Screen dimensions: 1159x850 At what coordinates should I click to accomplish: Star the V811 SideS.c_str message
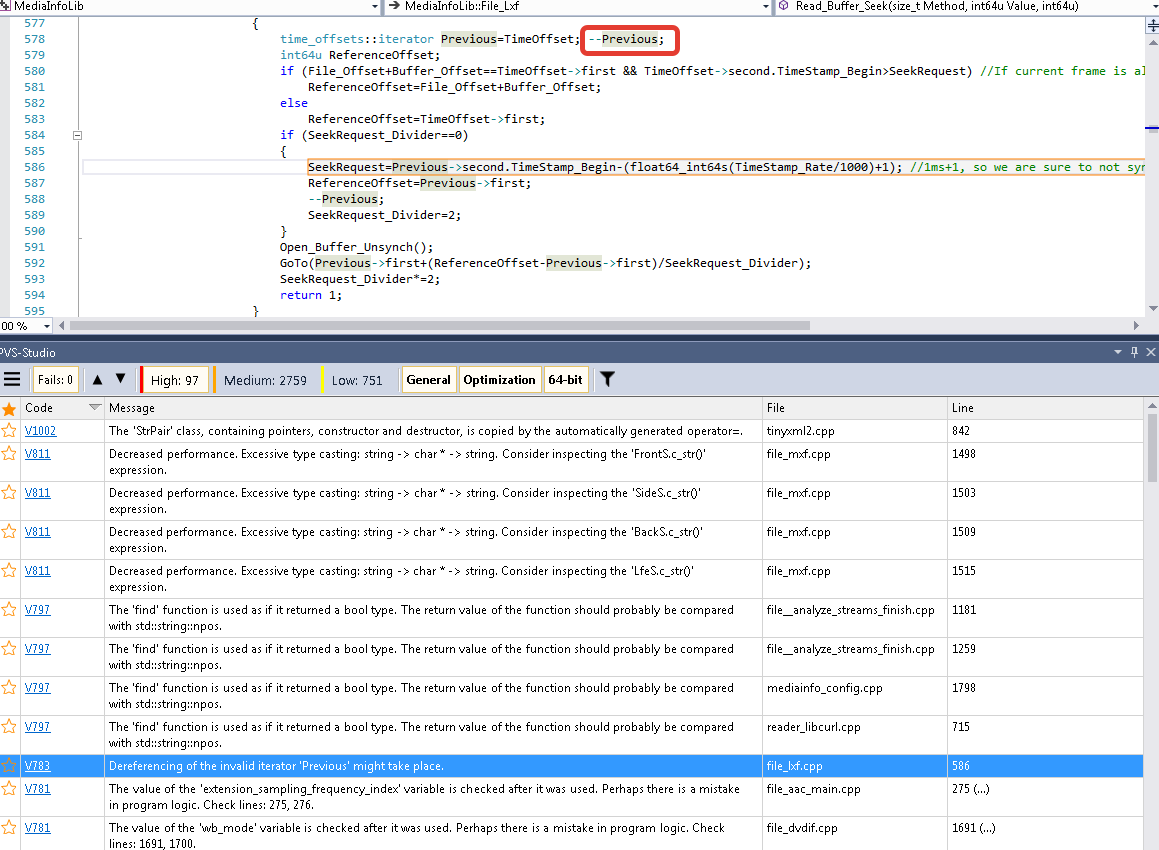click(x=9, y=493)
